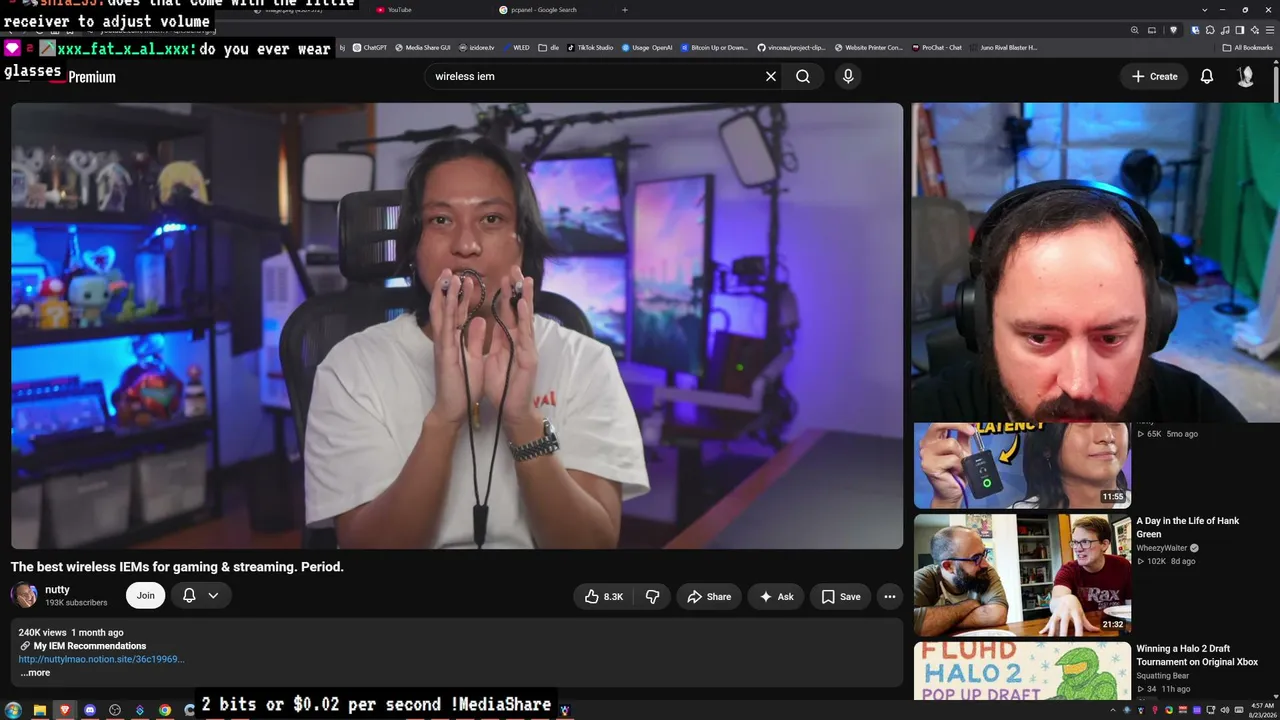Open the nutty channel name link
1280x720 pixels.
coord(57,590)
